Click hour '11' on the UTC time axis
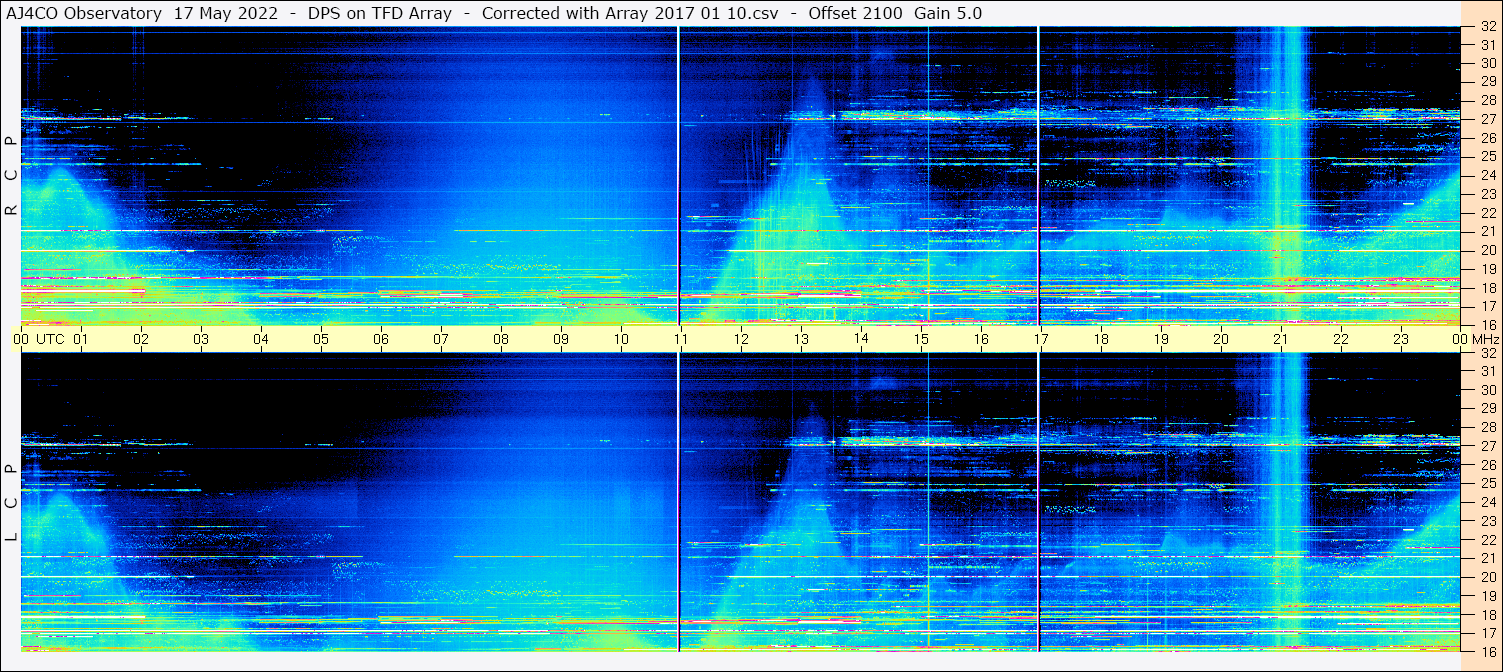 point(681,339)
